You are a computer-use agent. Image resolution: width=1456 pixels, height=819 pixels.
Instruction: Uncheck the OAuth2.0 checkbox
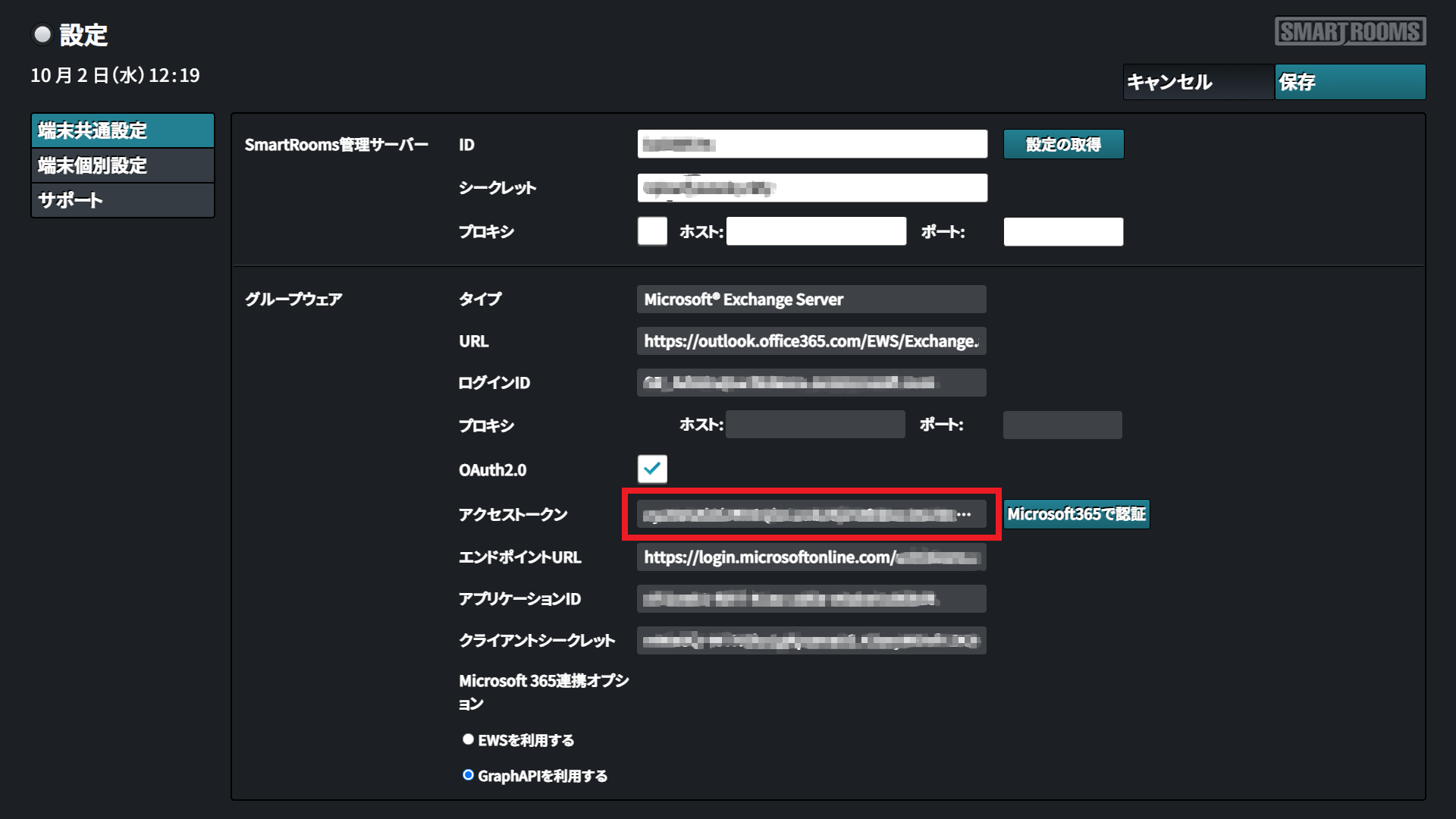click(x=652, y=469)
